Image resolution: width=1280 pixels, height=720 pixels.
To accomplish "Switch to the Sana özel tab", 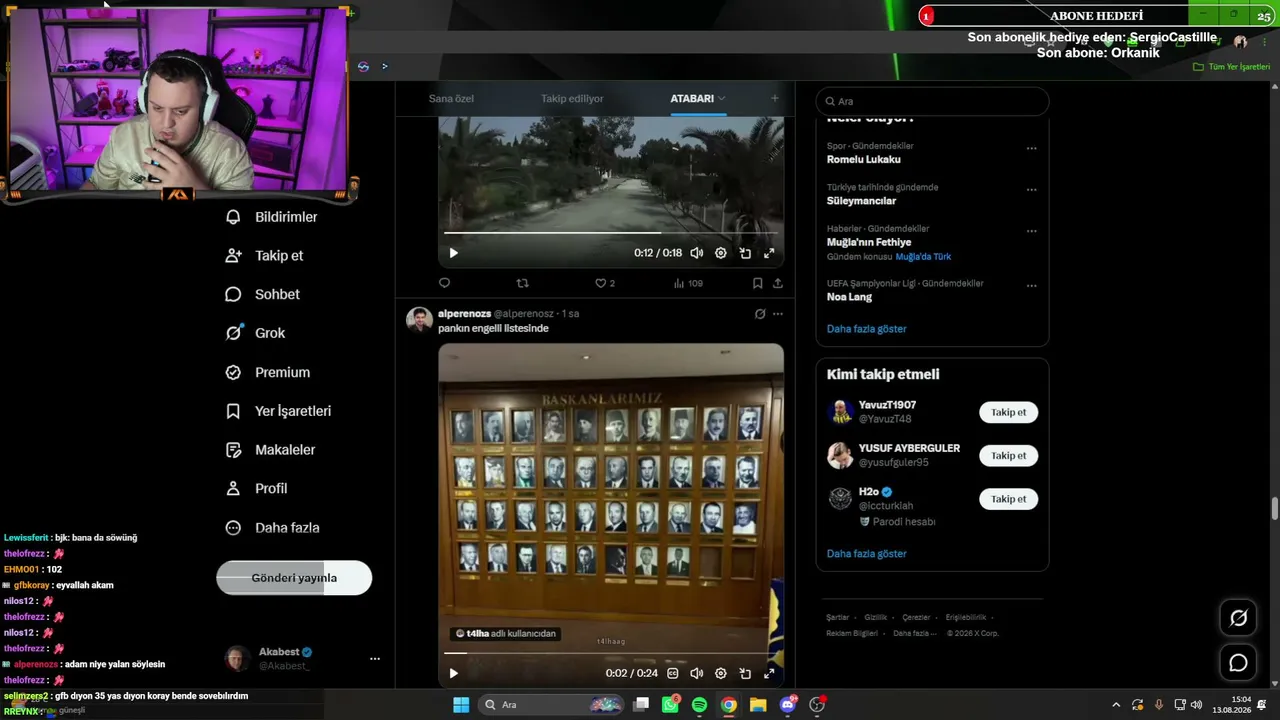I will 451,99.
